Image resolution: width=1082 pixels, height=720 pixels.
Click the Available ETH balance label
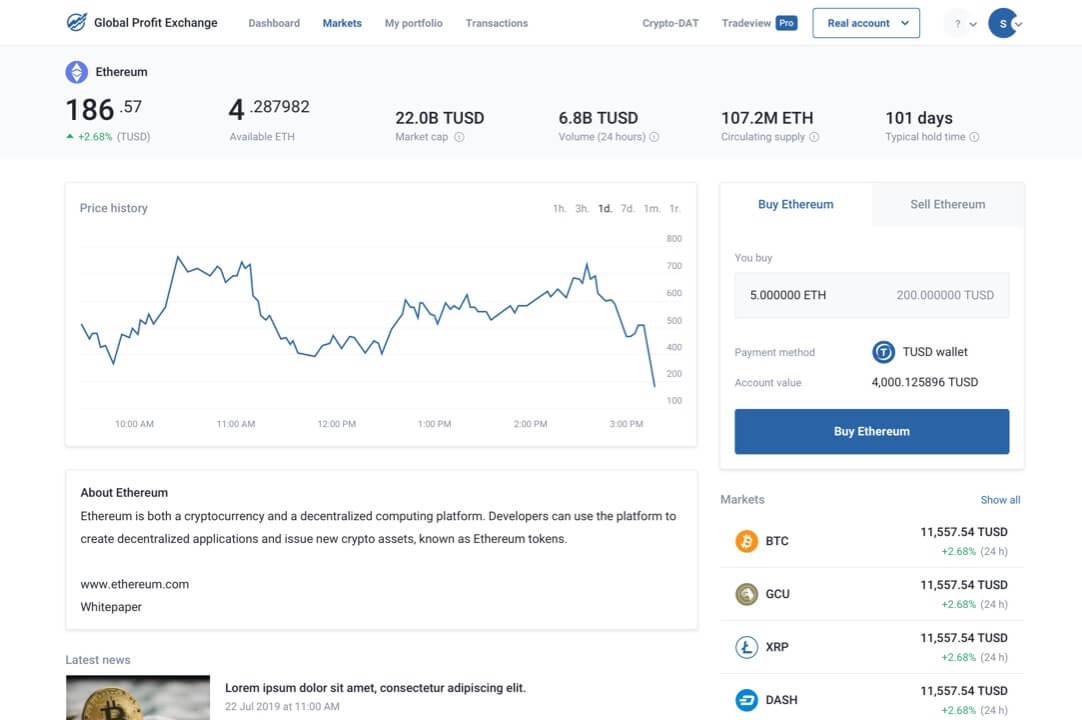[262, 137]
